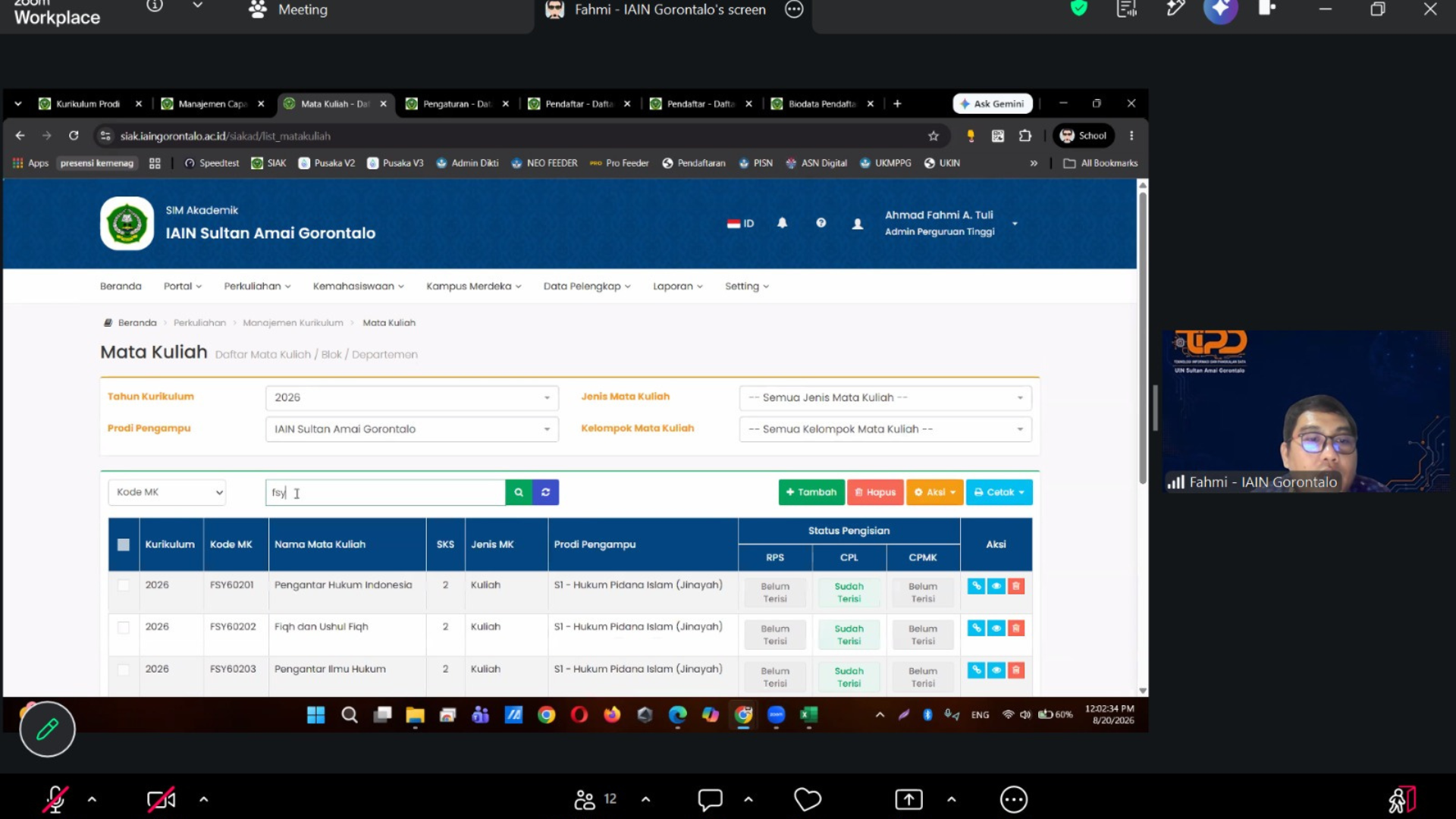Screen dimensions: 1456x819
Task: Toggle the select-all checkbox in table header
Action: coord(124,544)
